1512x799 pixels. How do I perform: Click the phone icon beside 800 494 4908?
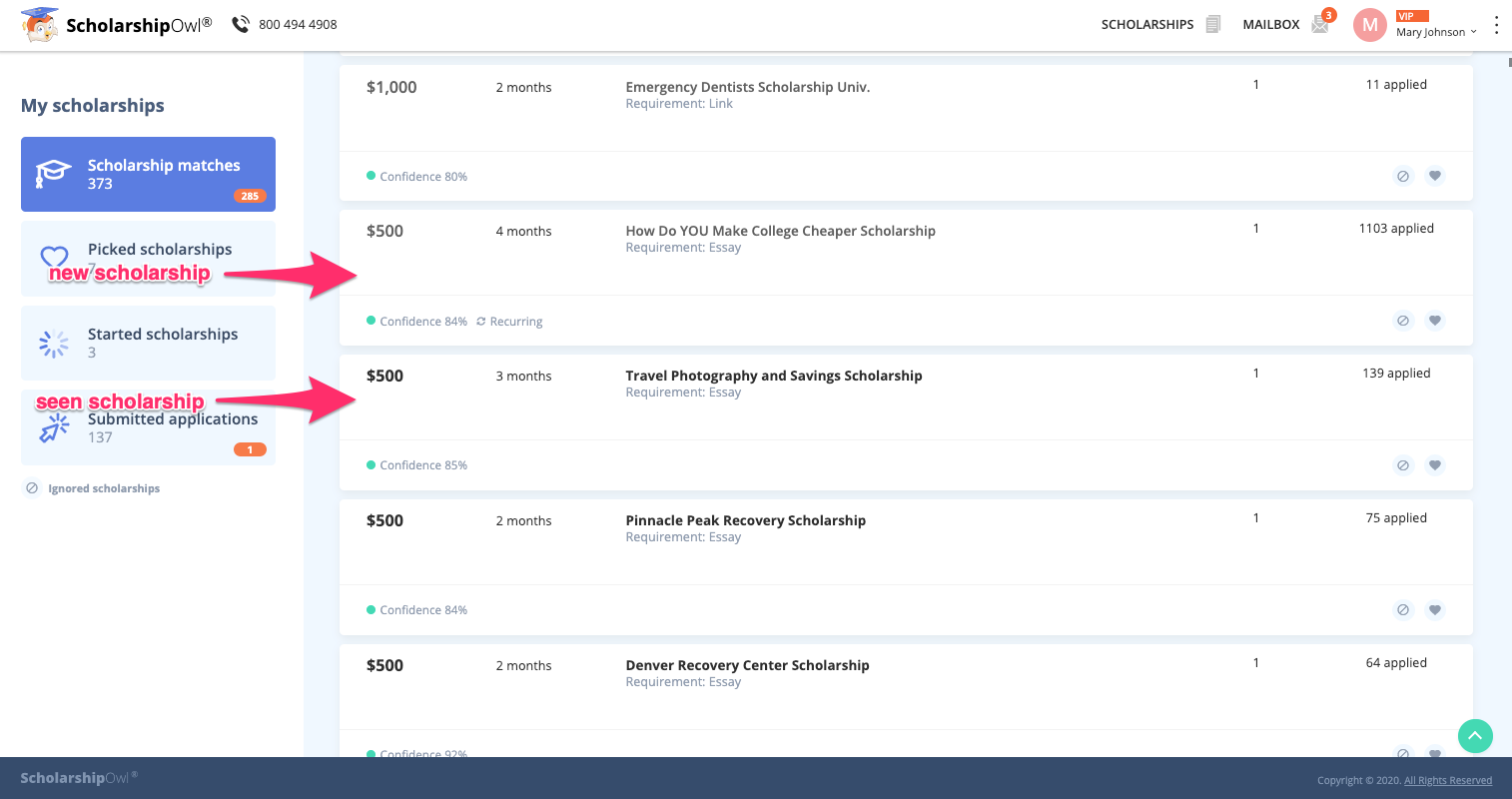[241, 24]
